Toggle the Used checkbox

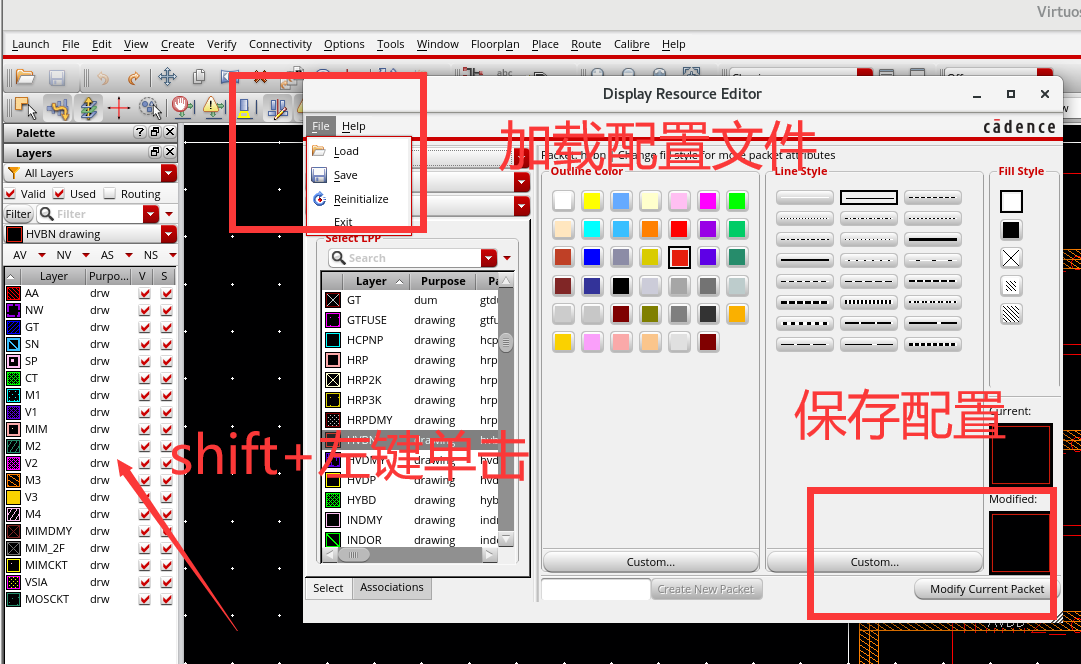(59, 194)
